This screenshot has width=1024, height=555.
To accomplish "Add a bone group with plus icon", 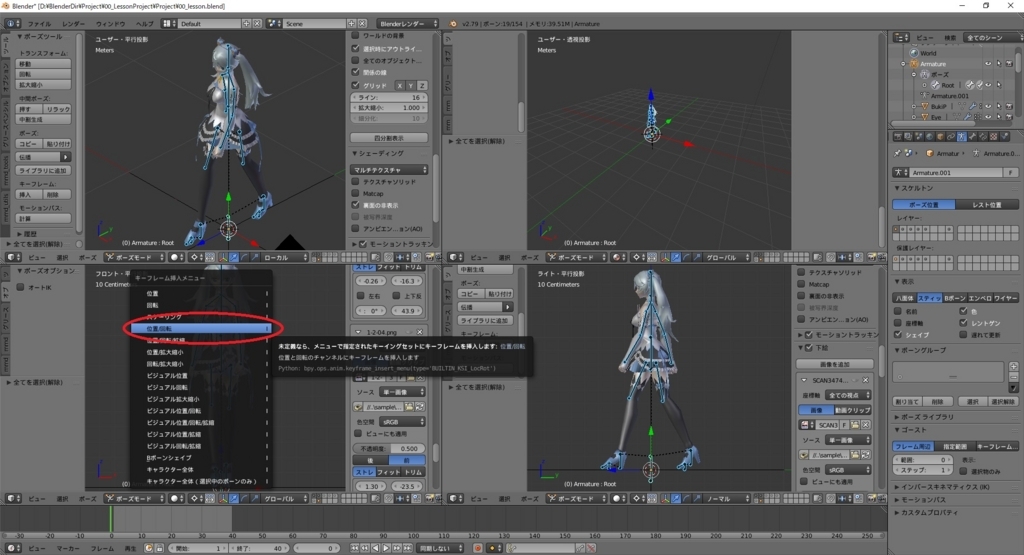I will click(x=1014, y=366).
